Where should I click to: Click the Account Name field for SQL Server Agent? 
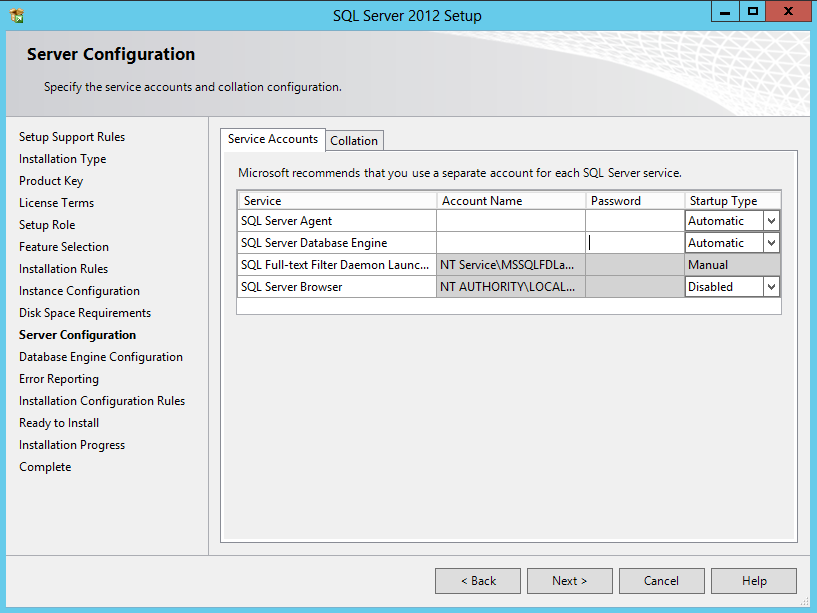click(x=511, y=221)
